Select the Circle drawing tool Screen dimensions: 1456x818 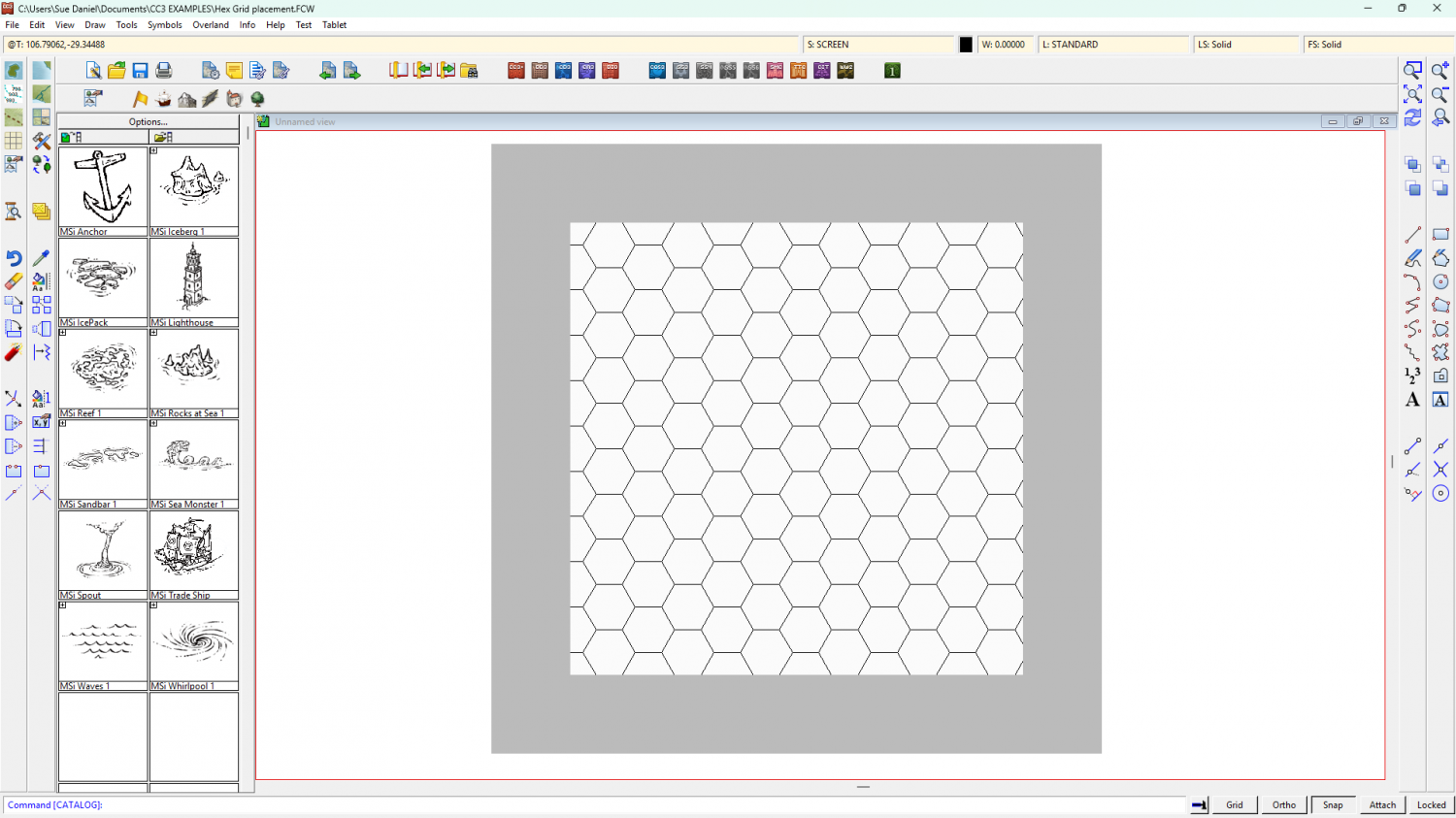coord(1440,281)
